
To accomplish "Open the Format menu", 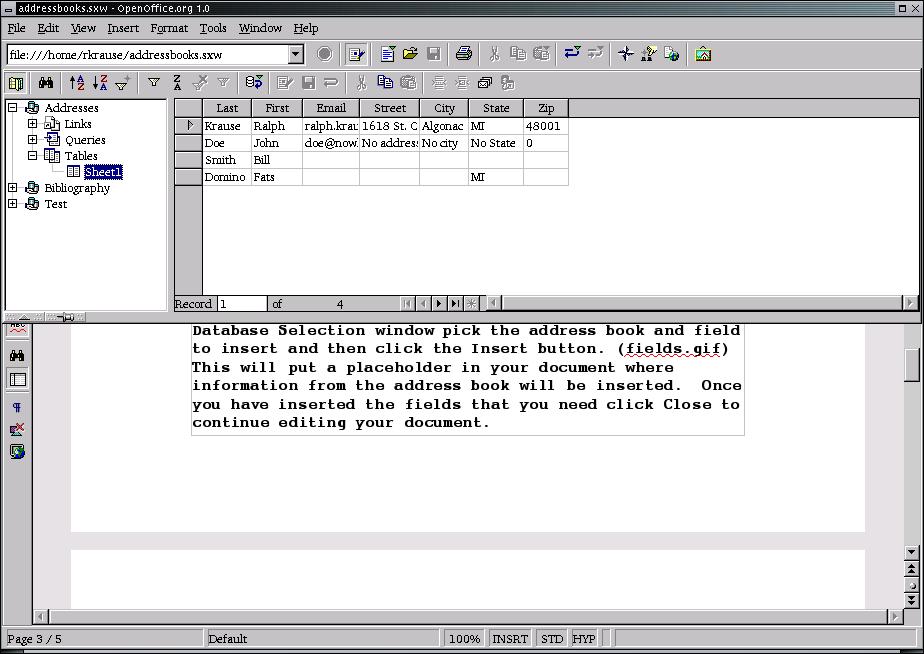I will coord(169,28).
